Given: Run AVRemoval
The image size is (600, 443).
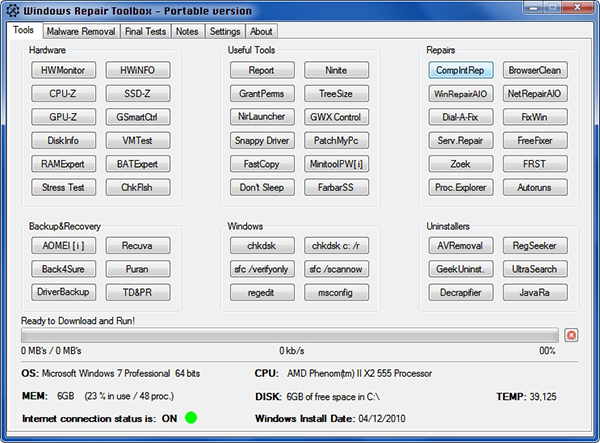Looking at the screenshot, I should point(461,246).
